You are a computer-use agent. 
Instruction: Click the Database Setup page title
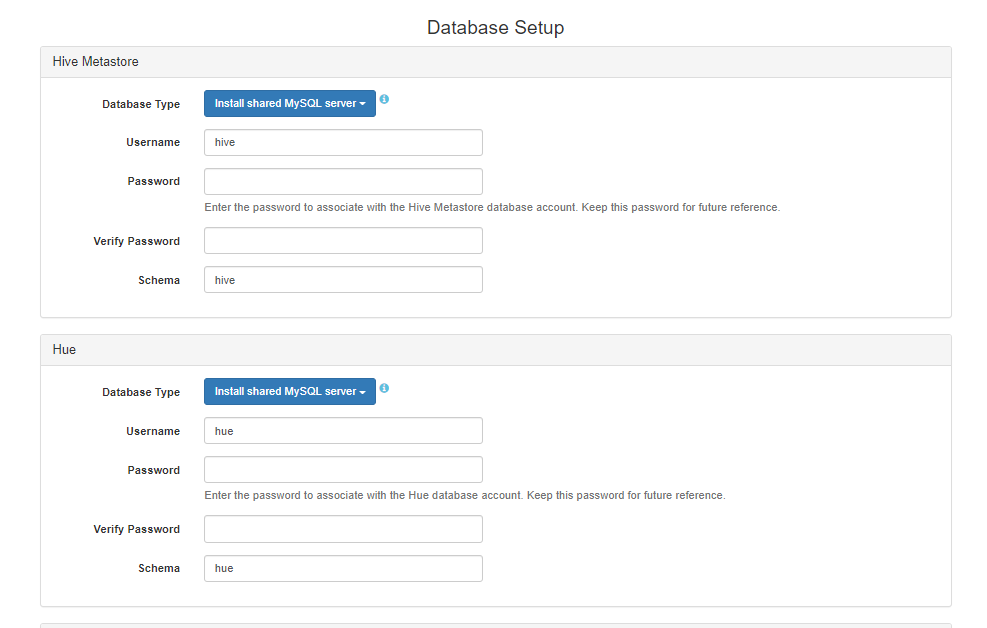[x=495, y=27]
